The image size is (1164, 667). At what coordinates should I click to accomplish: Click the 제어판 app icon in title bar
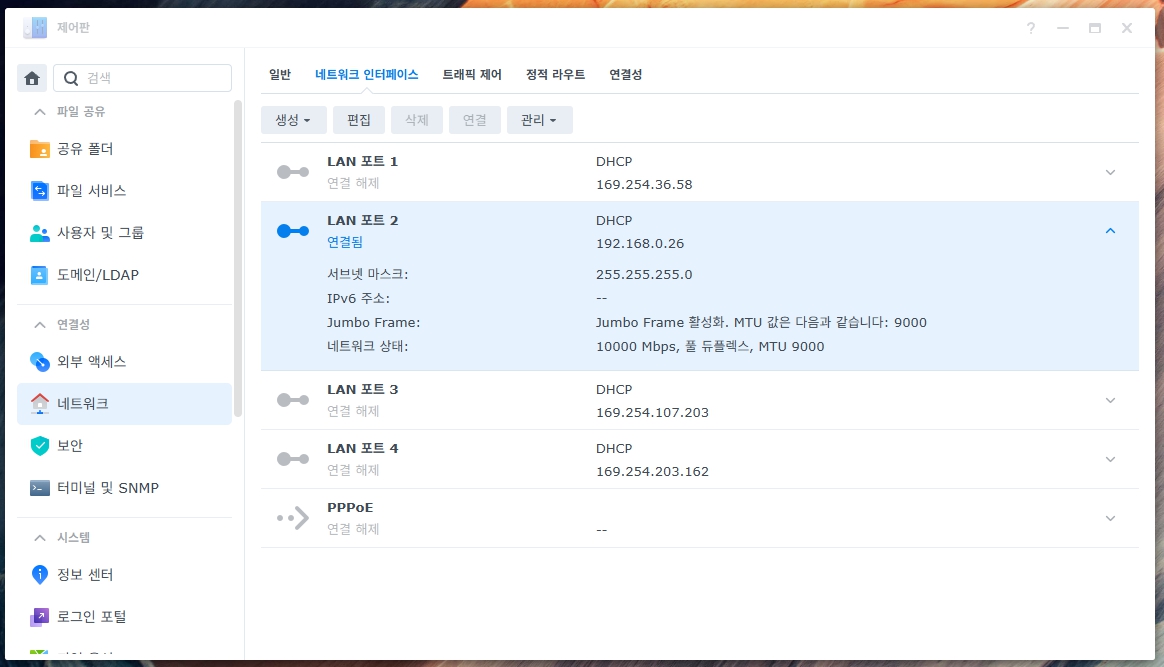pos(35,28)
